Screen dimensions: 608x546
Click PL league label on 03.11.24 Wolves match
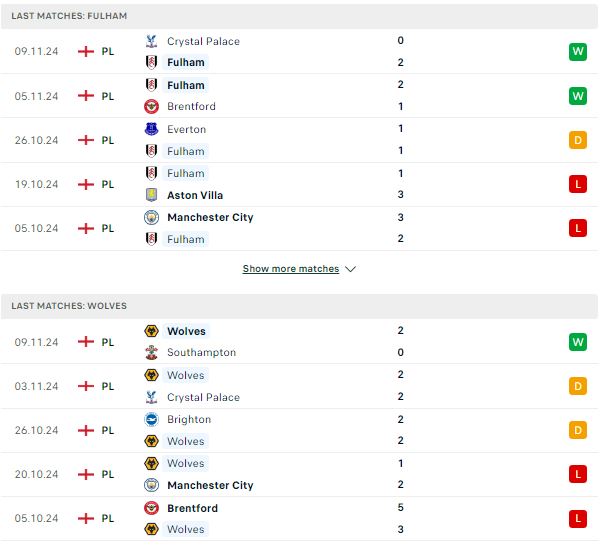[x=108, y=386]
